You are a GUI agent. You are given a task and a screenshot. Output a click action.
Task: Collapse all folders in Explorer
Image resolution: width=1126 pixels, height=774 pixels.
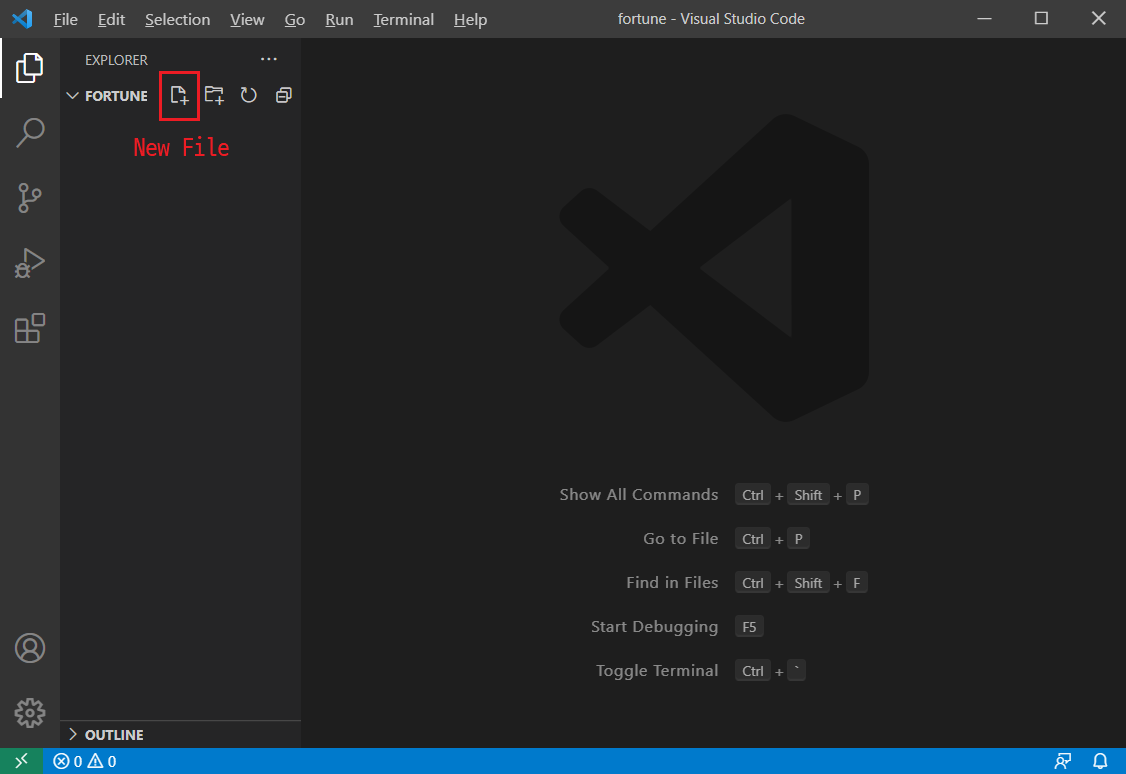[284, 95]
